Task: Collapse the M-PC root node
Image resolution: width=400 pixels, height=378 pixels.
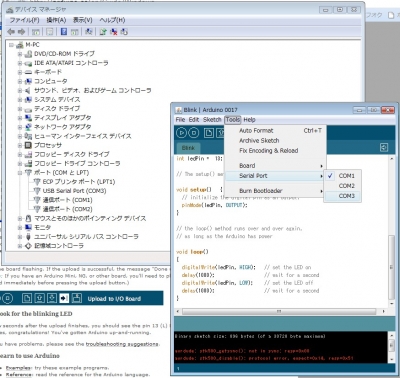Action: coord(12,45)
